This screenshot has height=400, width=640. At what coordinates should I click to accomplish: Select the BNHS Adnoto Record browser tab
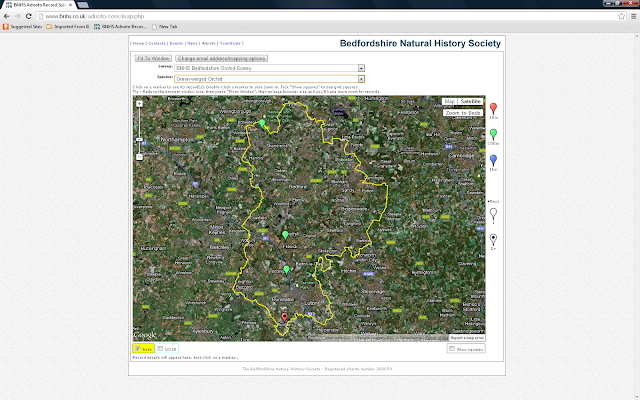point(38,5)
